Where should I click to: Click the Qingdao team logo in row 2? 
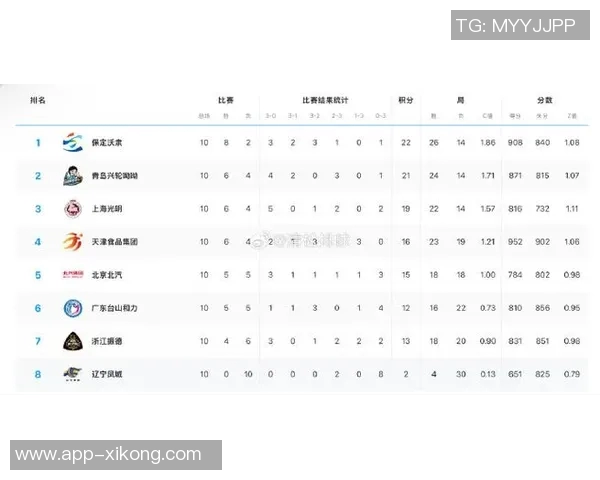click(72, 175)
